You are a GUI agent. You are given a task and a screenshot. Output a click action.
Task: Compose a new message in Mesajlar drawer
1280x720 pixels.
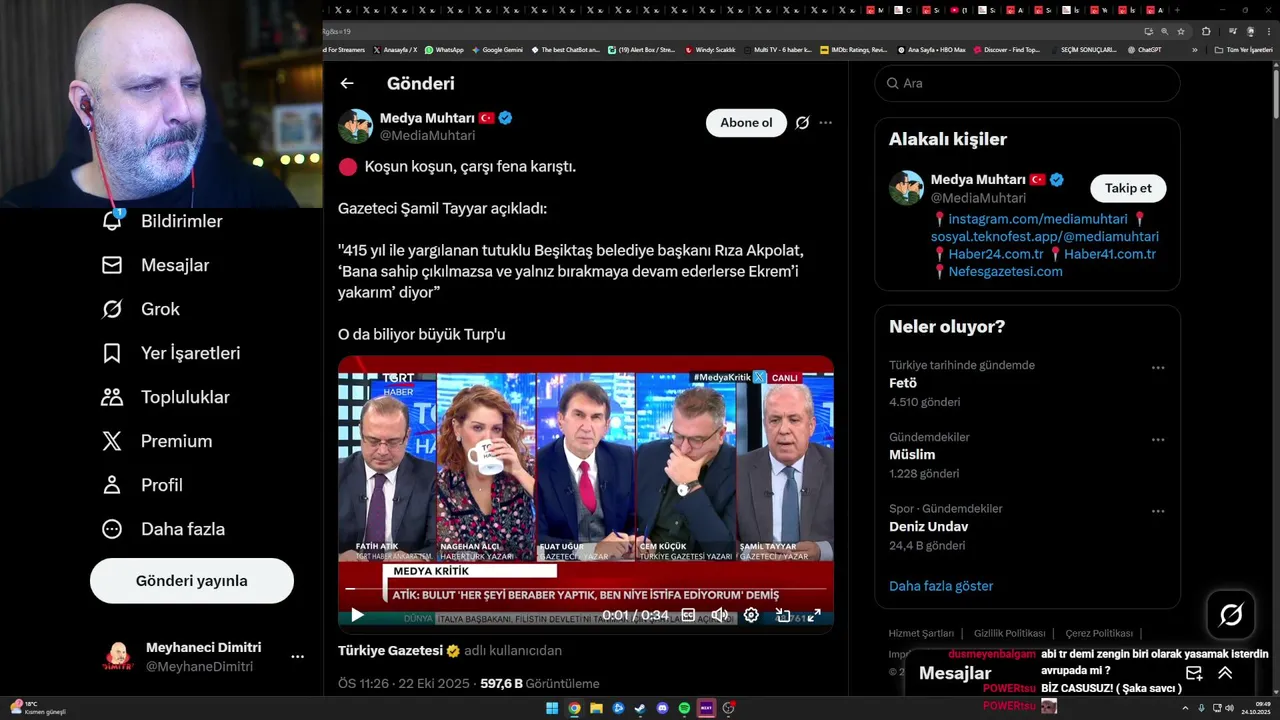[1194, 673]
